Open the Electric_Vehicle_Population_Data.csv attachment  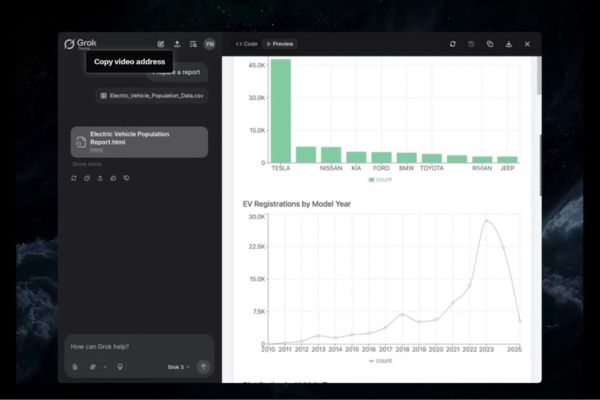coord(152,96)
